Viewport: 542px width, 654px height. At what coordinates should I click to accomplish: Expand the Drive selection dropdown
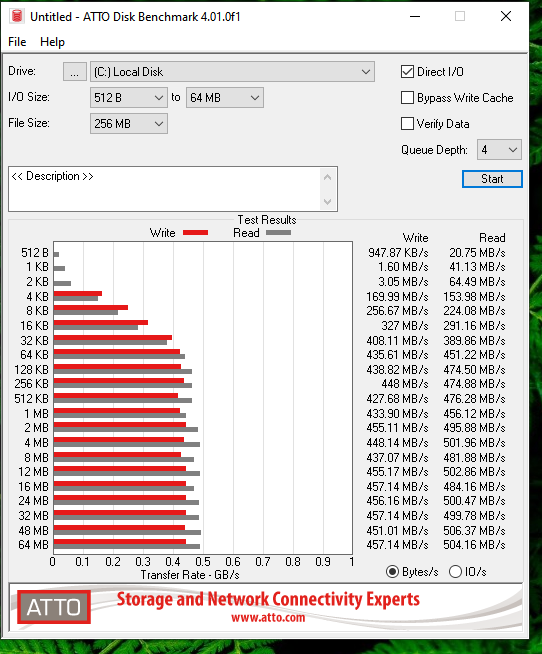(x=232, y=72)
